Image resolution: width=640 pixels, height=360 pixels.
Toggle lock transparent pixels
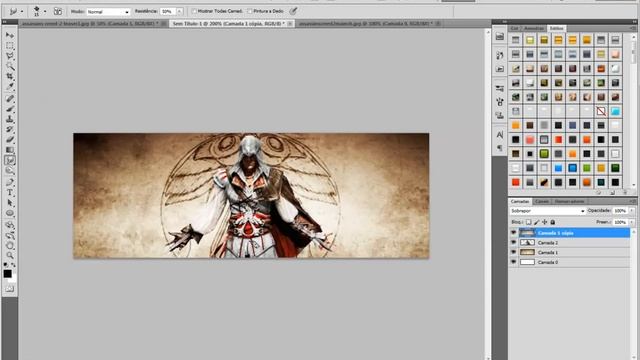coord(529,222)
